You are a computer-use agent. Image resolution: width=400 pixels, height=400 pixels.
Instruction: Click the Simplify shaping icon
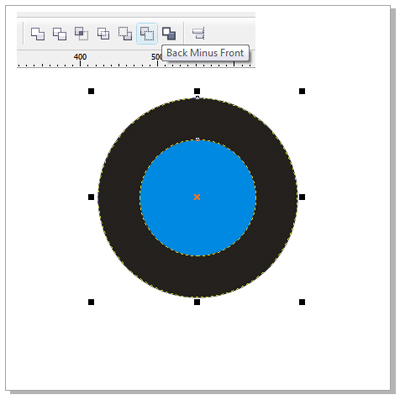coord(103,34)
